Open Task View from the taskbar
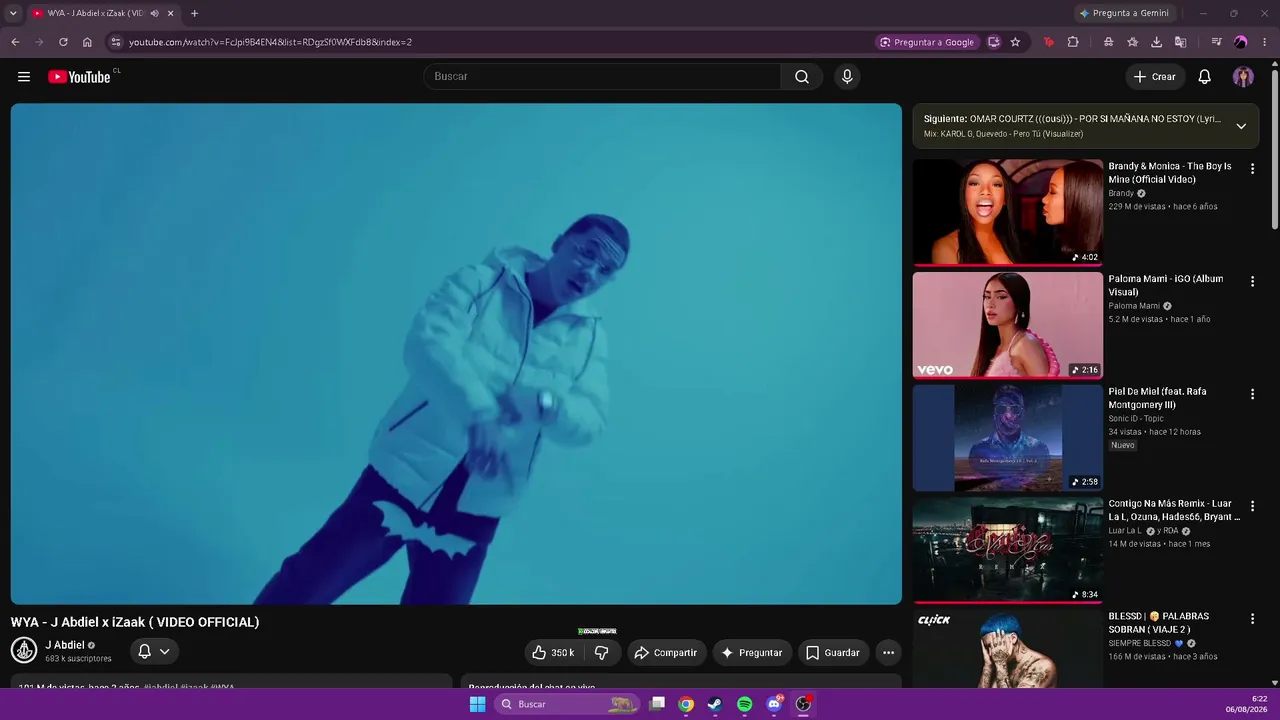 coord(657,704)
